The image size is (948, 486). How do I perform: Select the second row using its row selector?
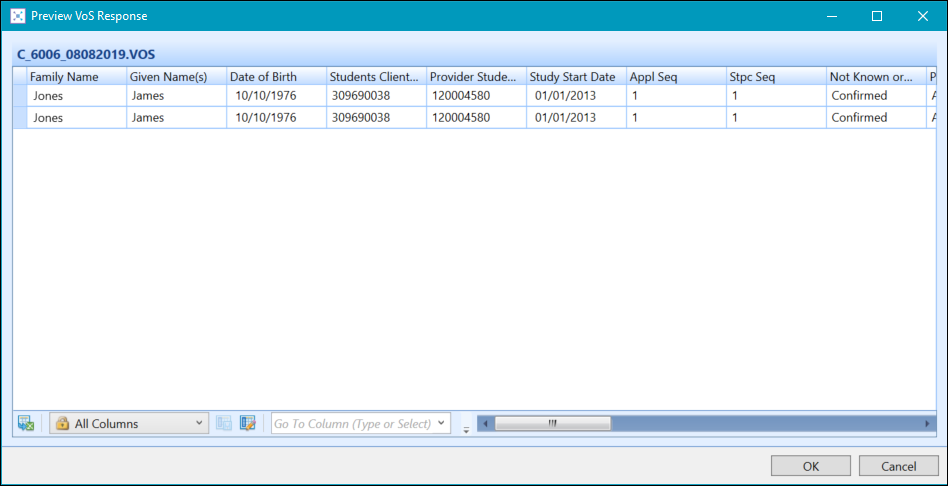pyautogui.click(x=20, y=118)
